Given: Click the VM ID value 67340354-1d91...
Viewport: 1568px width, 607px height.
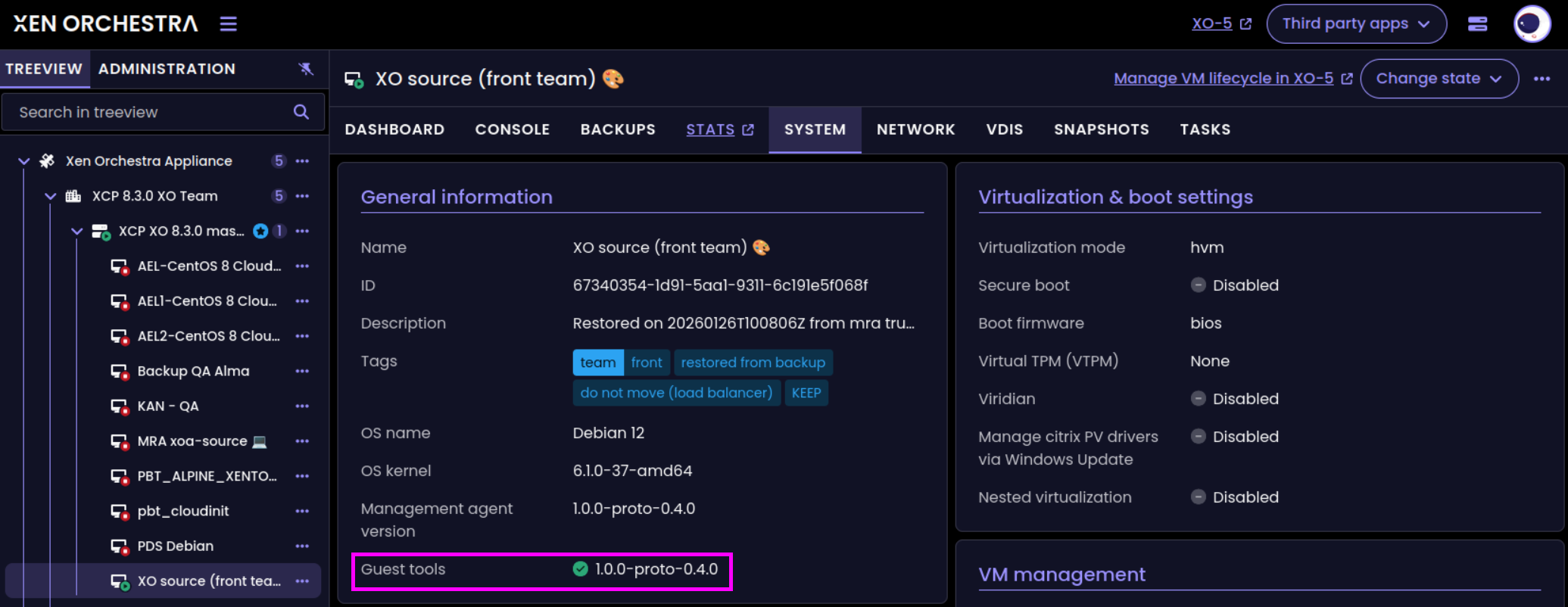Looking at the screenshot, I should (720, 285).
